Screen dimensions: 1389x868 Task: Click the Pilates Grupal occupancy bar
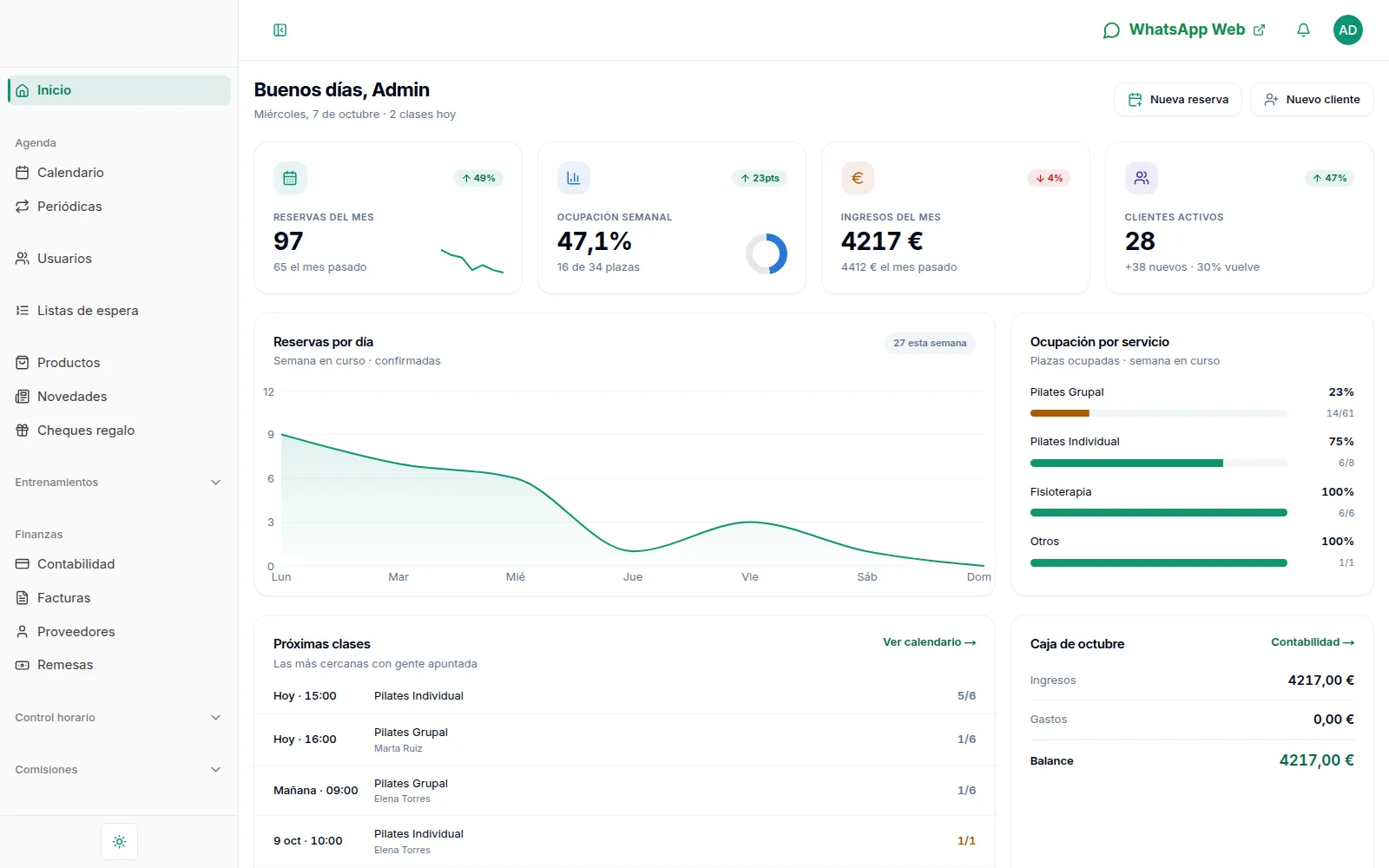coord(1158,413)
